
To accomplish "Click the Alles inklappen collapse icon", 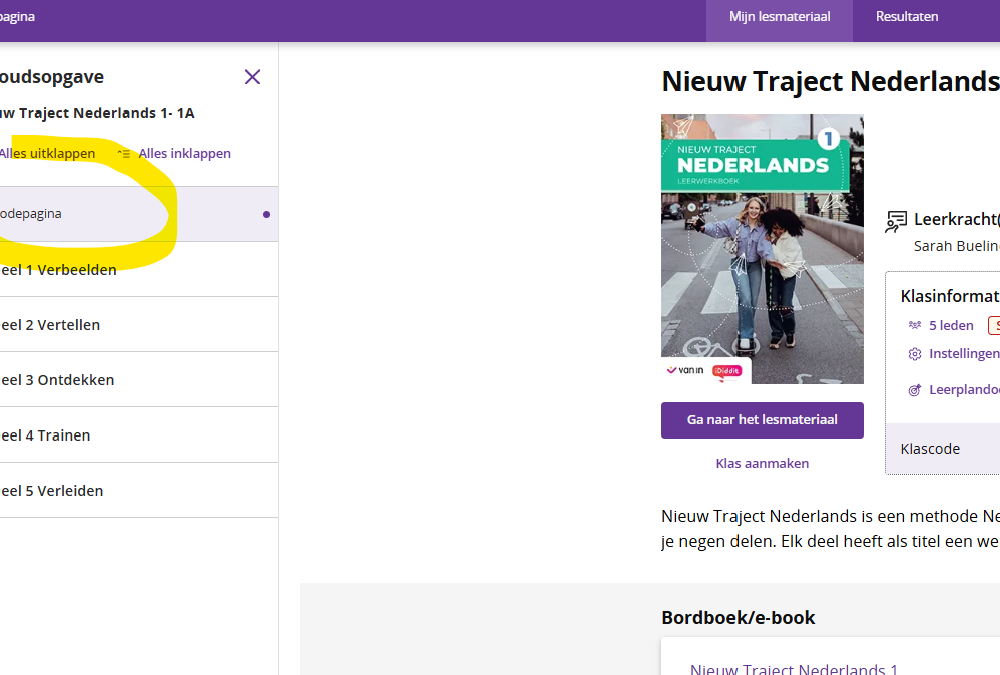I will tap(123, 153).
